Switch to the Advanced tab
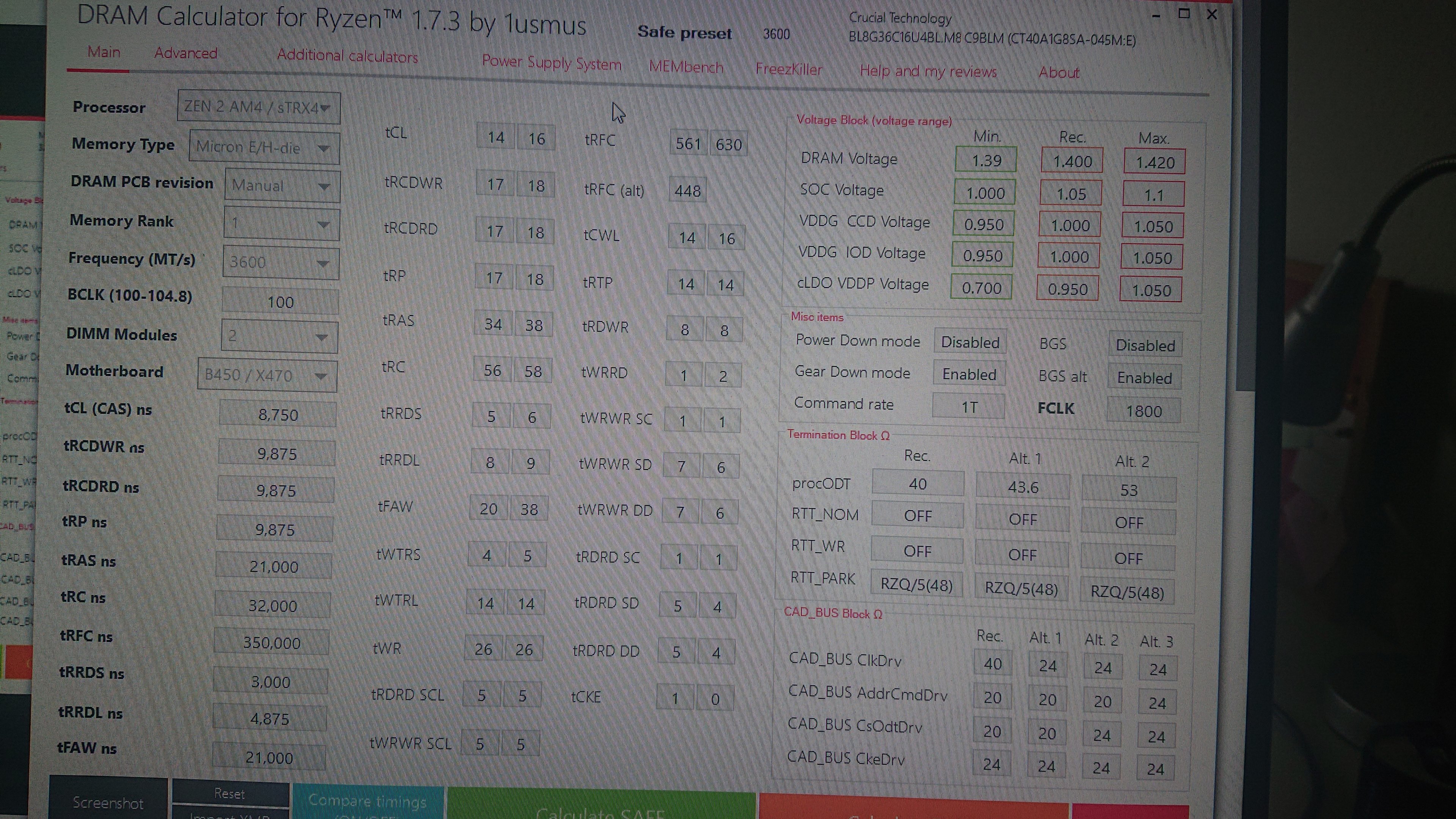Image resolution: width=1456 pixels, height=819 pixels. tap(185, 53)
